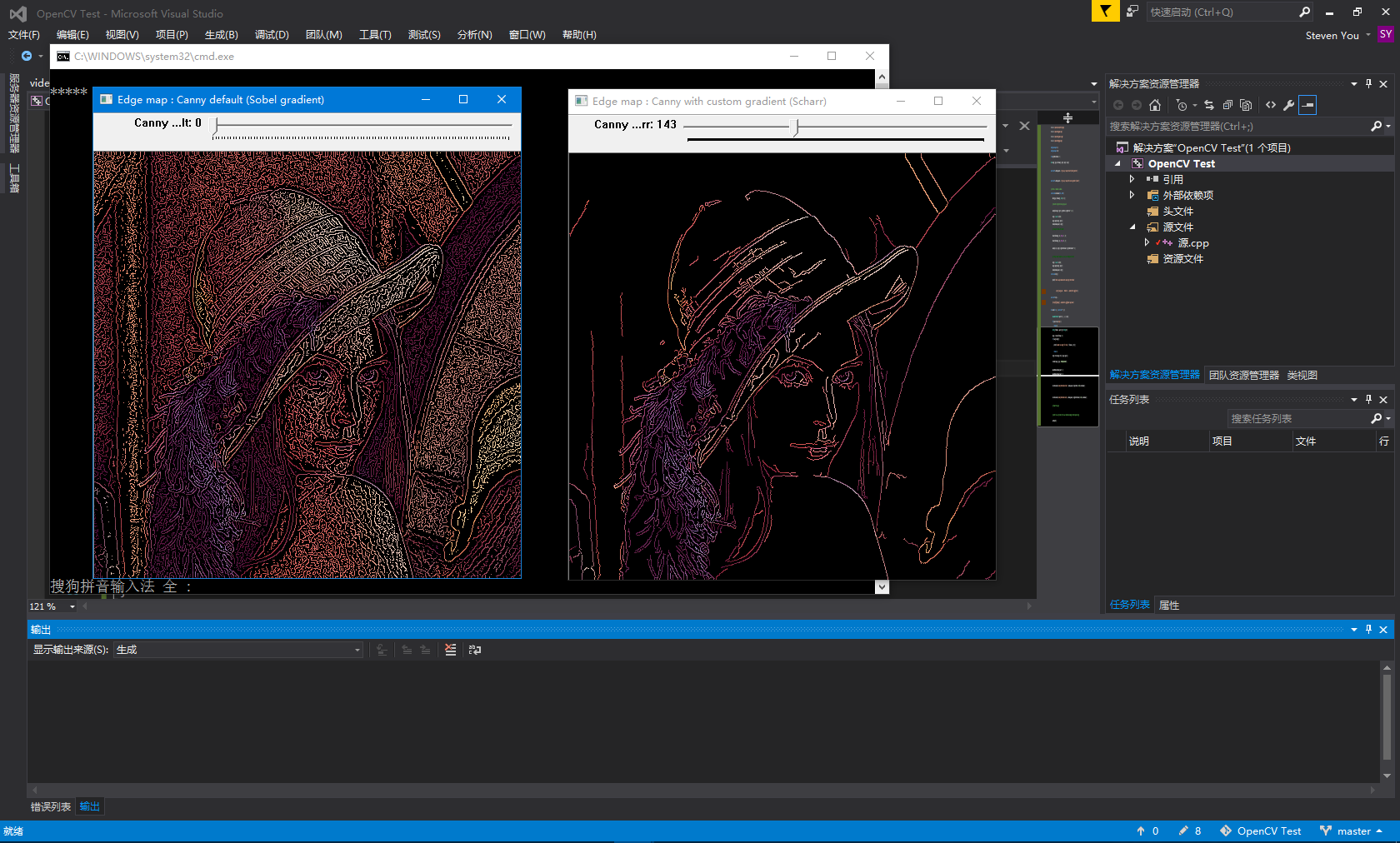Collapse the 源文件 folder
Image resolution: width=1400 pixels, height=843 pixels.
(1132, 227)
